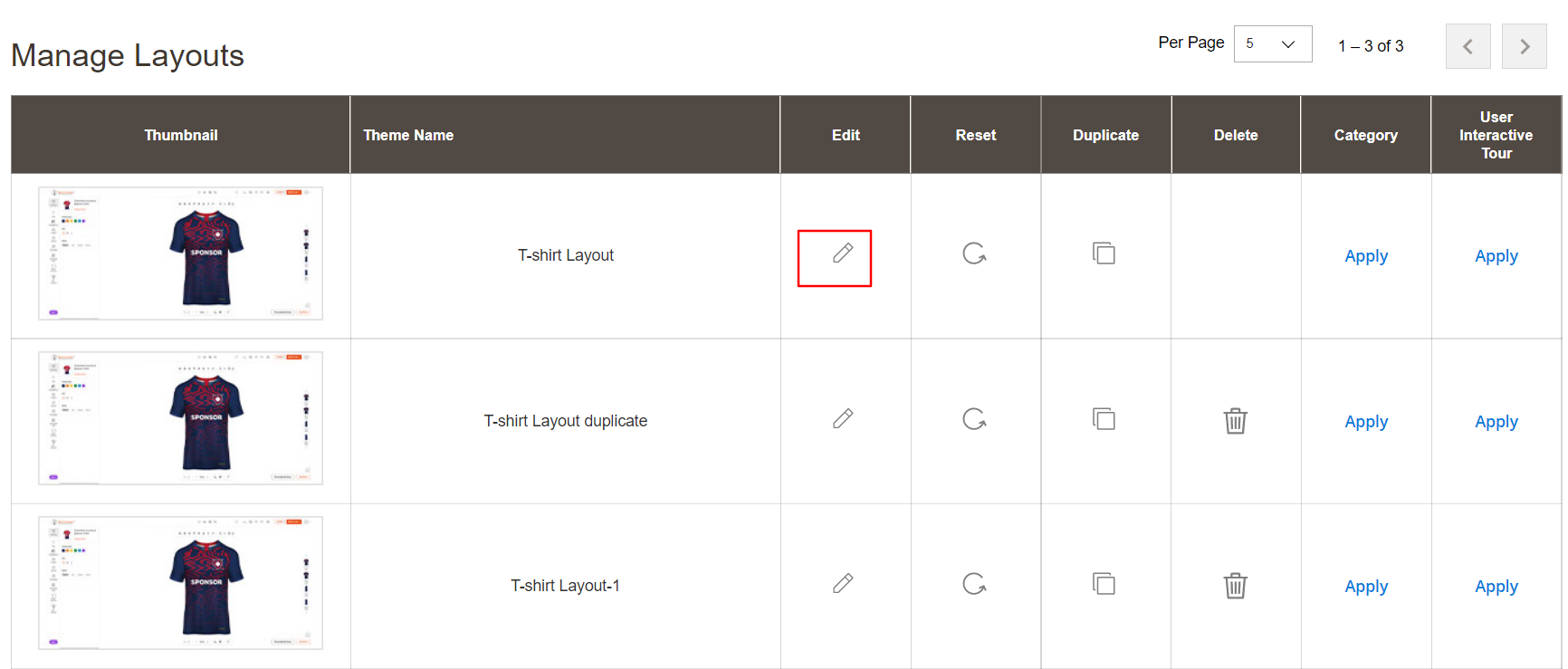Select the Theme Name column header
Image resolution: width=1568 pixels, height=669 pixels.
point(408,134)
